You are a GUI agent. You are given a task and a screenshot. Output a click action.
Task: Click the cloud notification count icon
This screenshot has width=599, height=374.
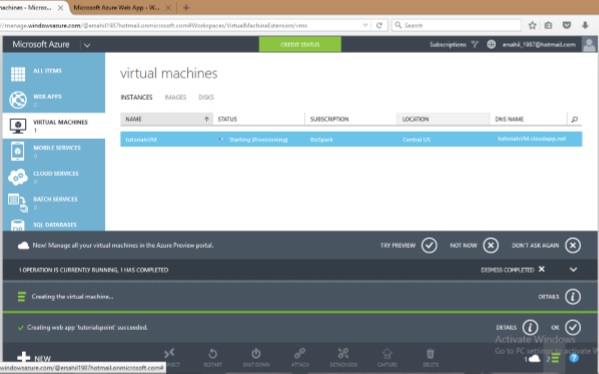(533, 358)
